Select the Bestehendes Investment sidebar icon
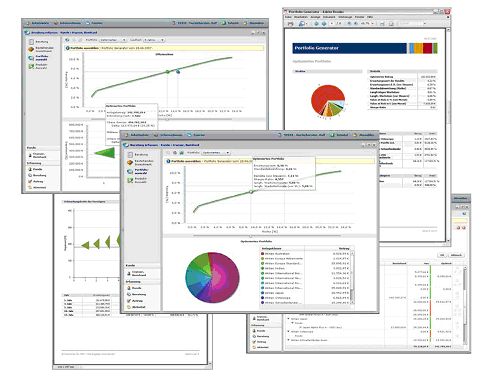This screenshot has height=376, width=493. (x=130, y=163)
